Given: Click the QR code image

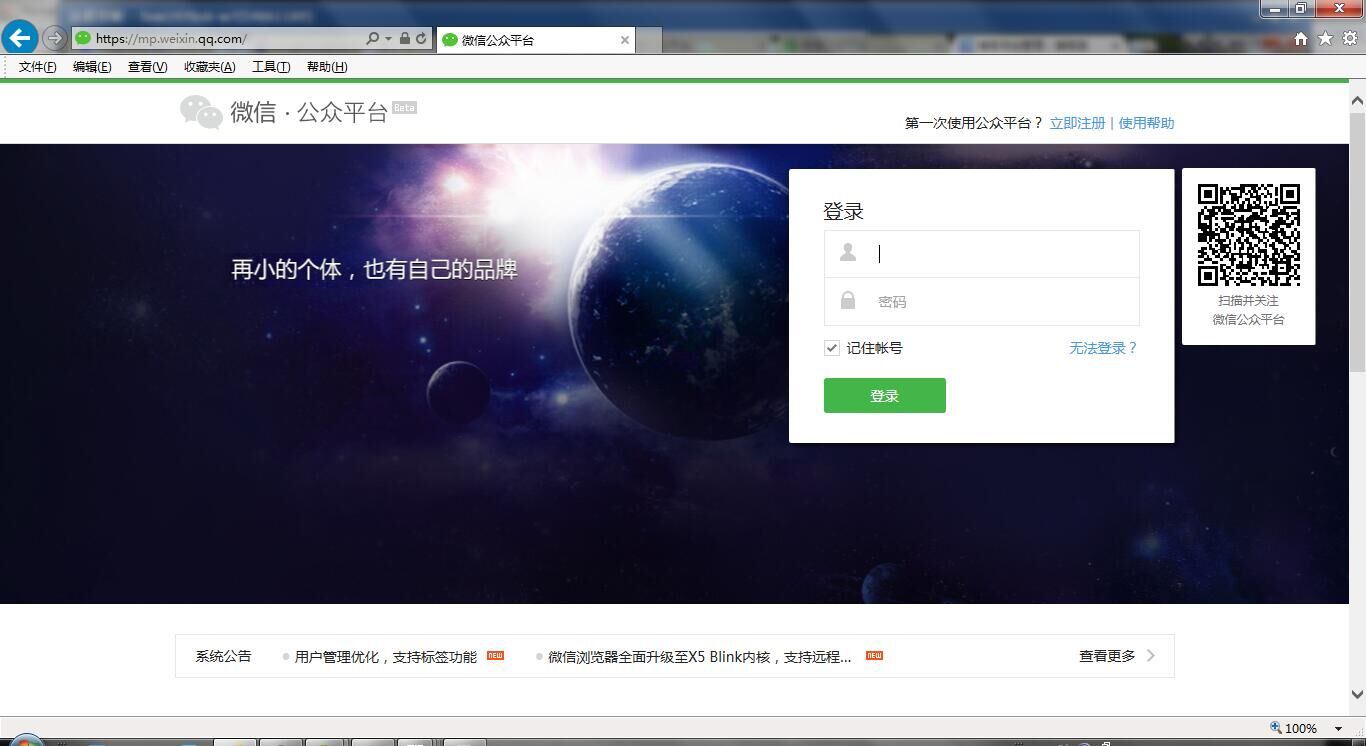Looking at the screenshot, I should pos(1249,235).
